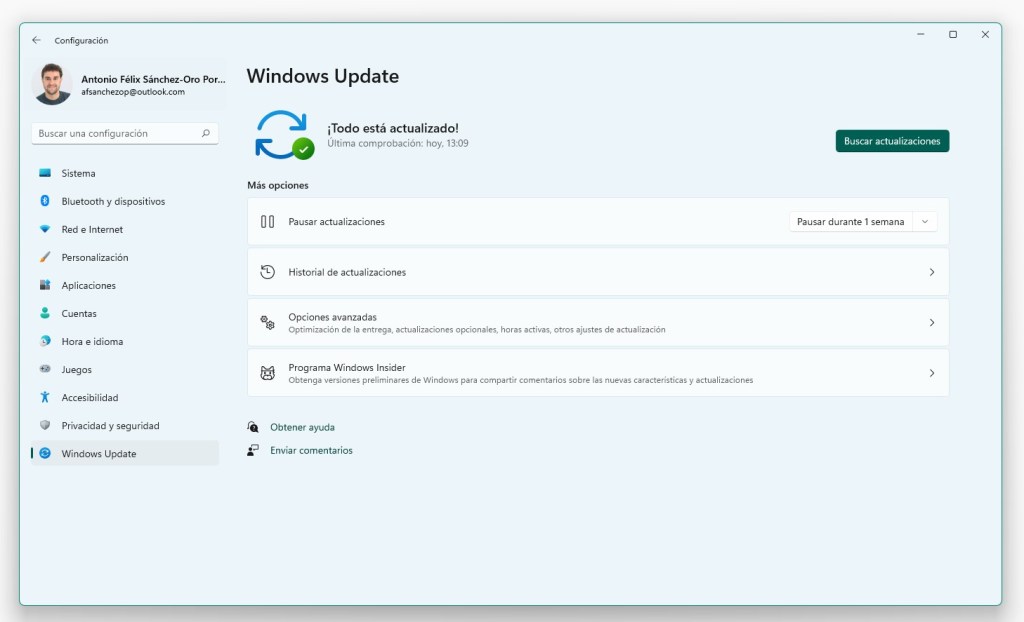This screenshot has height=622, width=1024.
Task: Open Red e Internet settings
Action: coord(92,229)
